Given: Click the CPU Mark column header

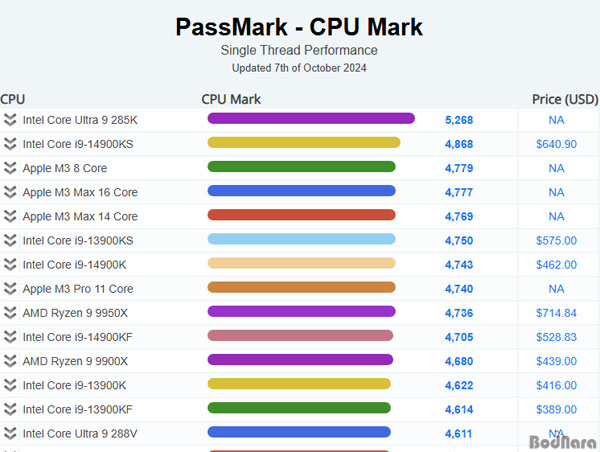Looking at the screenshot, I should (231, 100).
